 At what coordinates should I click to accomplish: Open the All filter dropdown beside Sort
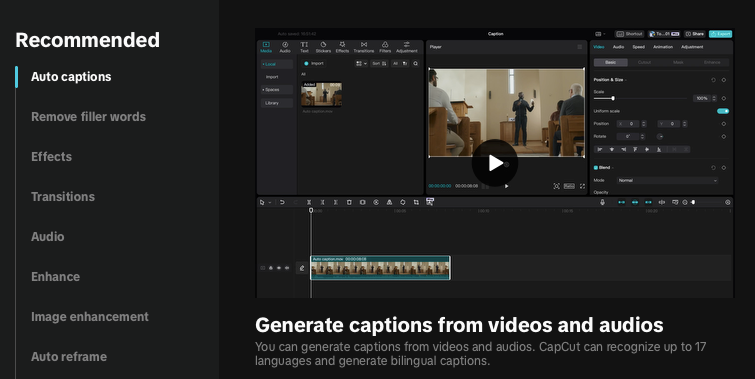point(400,64)
